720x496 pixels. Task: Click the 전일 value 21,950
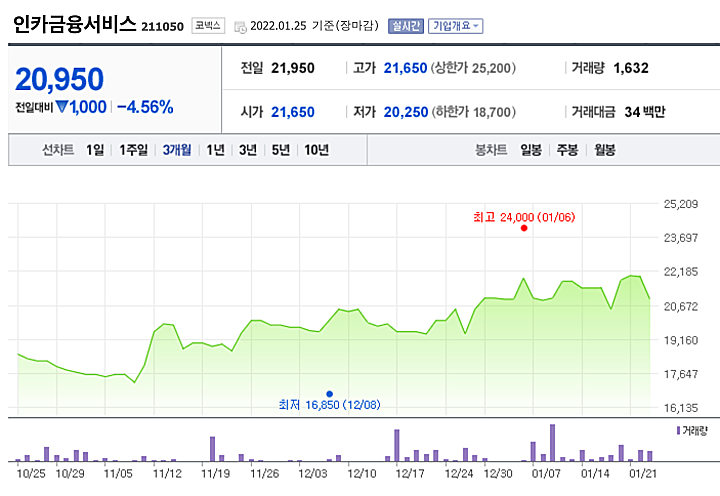click(x=293, y=68)
